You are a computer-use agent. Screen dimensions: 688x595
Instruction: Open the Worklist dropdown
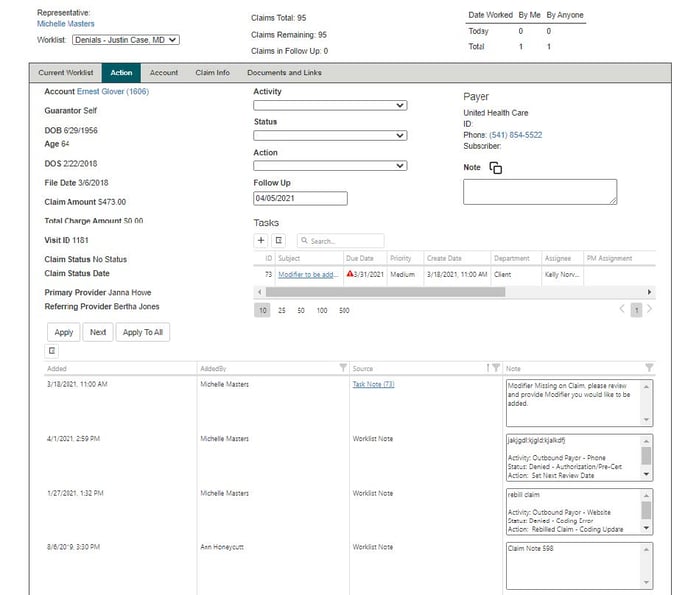pos(130,40)
